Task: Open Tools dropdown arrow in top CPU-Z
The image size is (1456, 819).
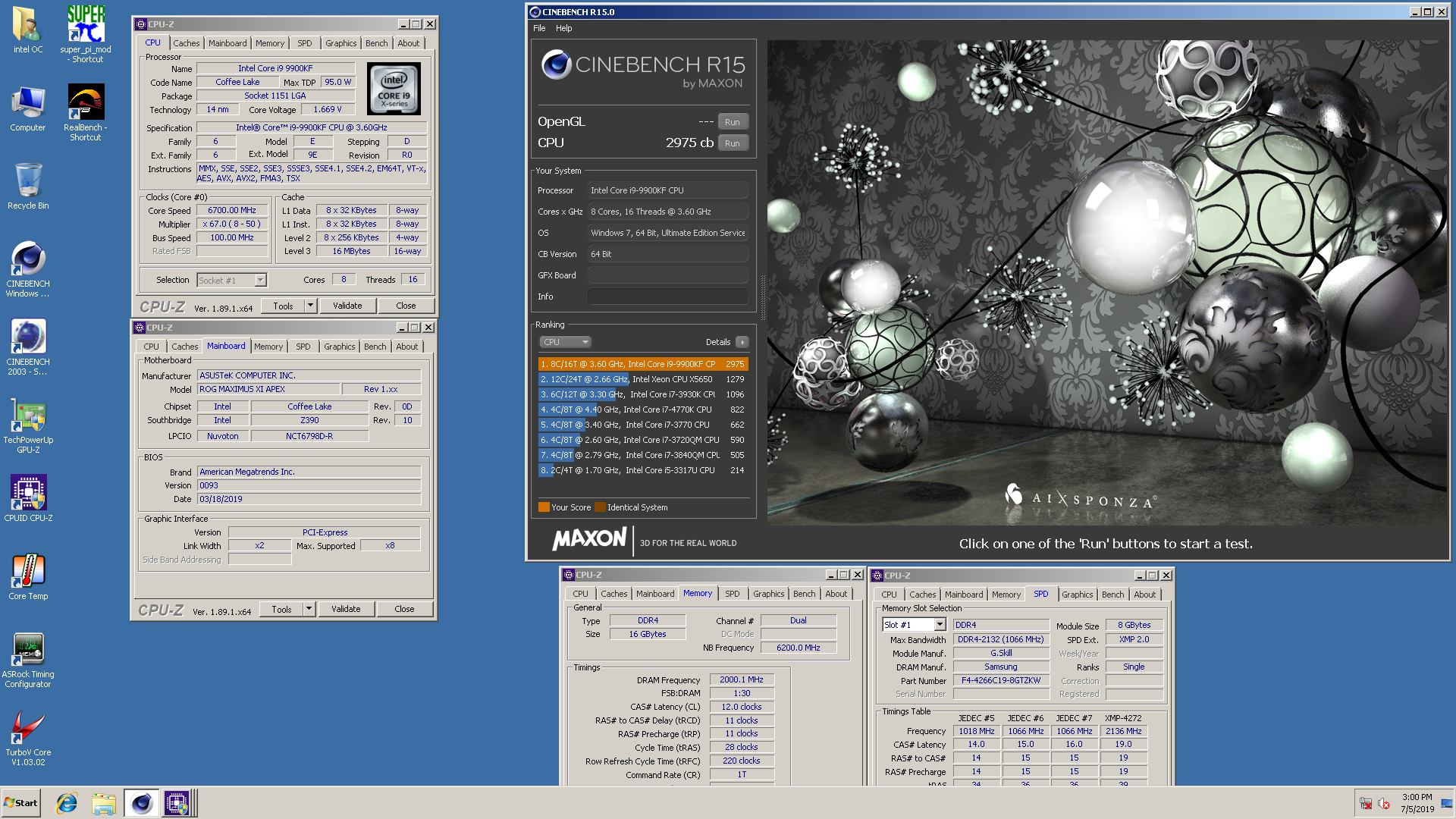Action: (x=310, y=306)
